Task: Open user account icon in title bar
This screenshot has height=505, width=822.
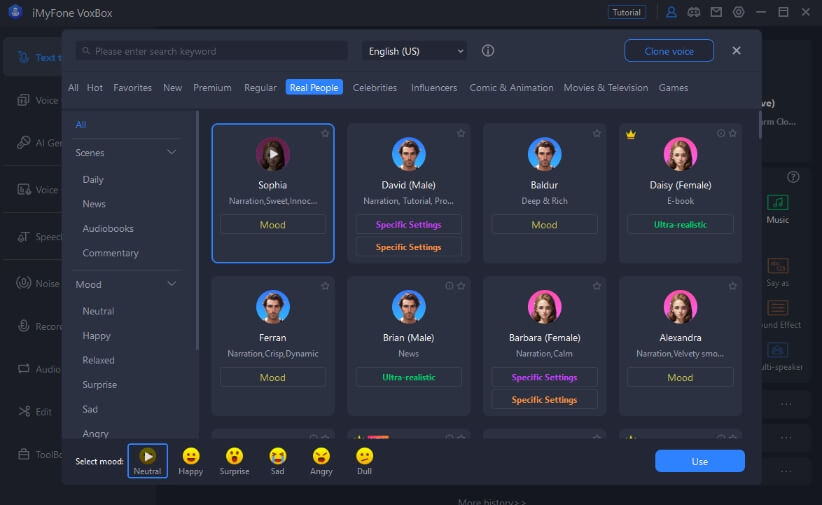Action: pos(672,12)
